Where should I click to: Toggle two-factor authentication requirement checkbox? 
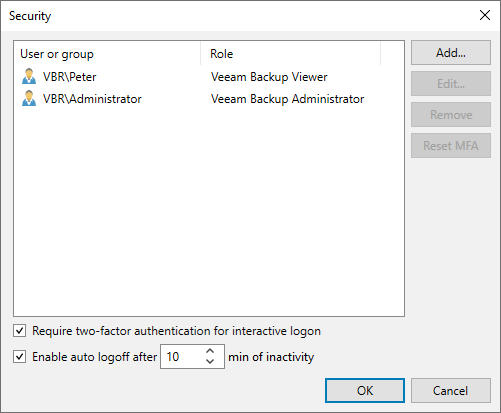tap(20, 331)
